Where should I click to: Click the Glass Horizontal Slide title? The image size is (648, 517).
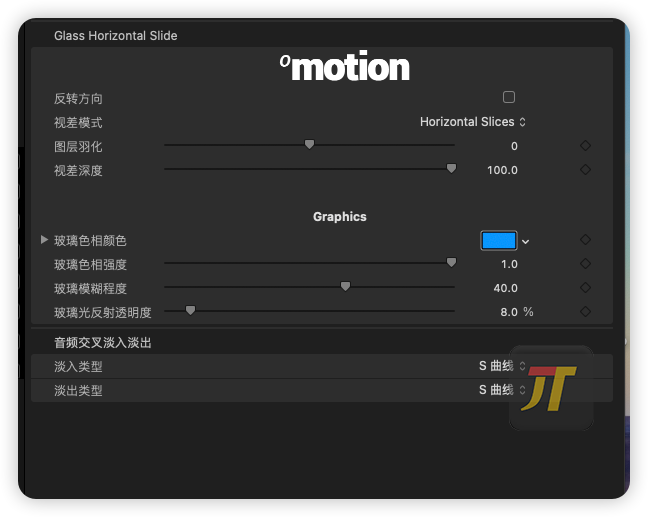(x=116, y=36)
